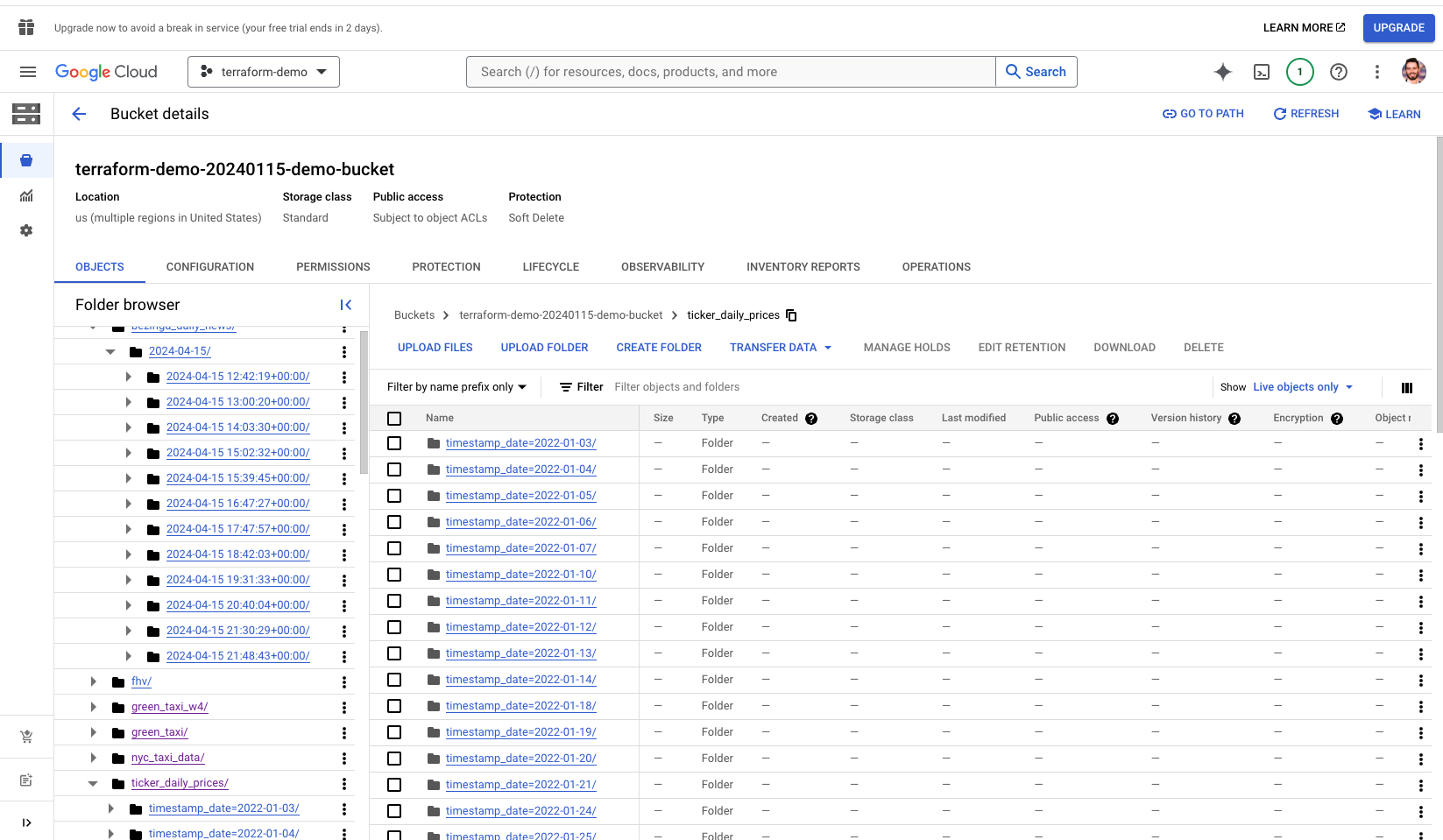Check the timestamp_date=2022-01-03 folder row

[x=394, y=443]
